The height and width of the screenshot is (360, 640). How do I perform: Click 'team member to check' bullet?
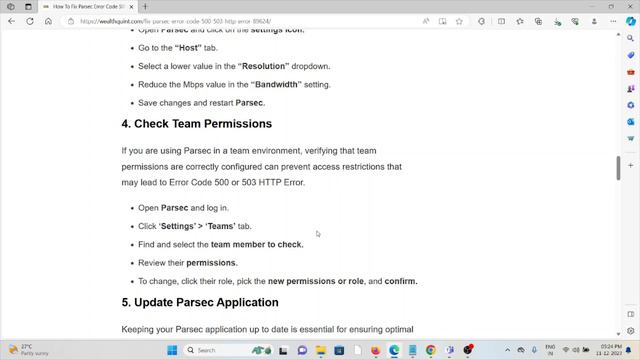tap(221, 244)
